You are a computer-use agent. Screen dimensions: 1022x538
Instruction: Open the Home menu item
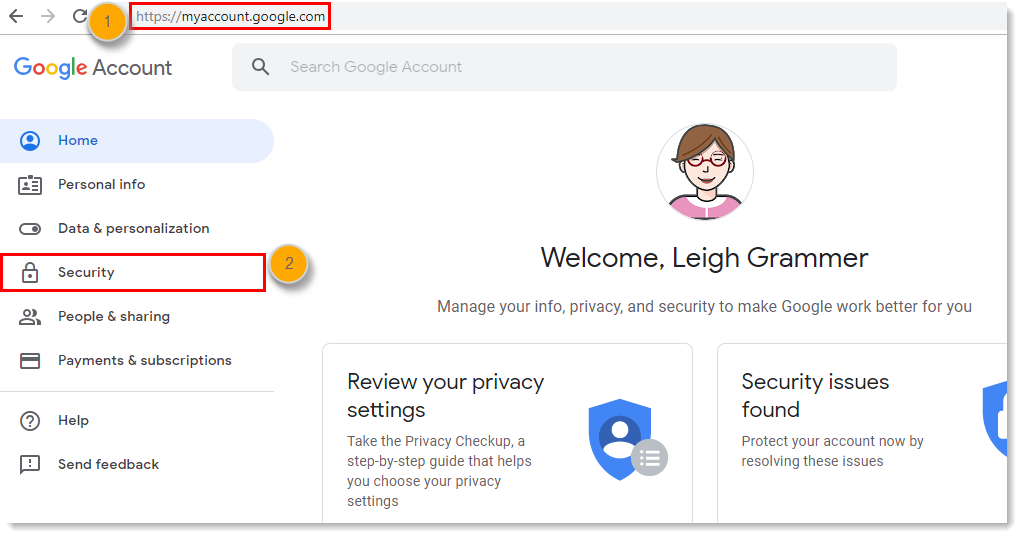pyautogui.click(x=137, y=140)
